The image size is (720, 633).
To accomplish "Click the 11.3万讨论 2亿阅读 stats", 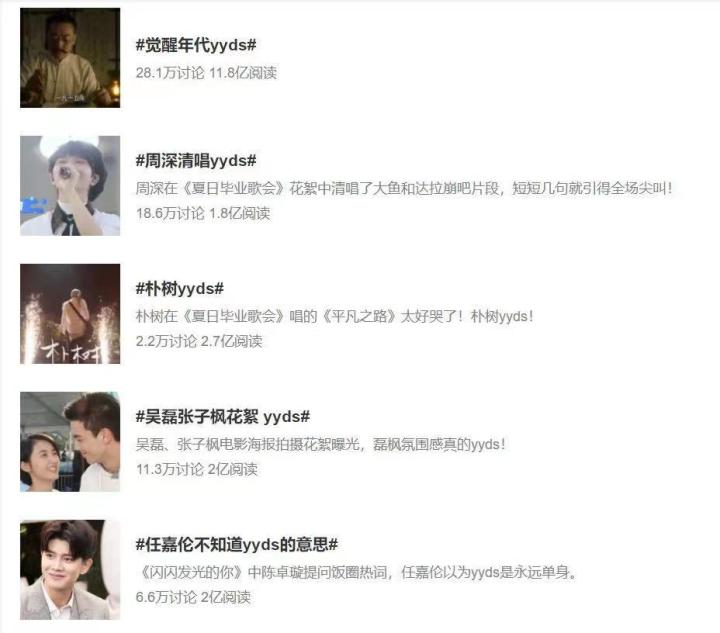I will [197, 469].
